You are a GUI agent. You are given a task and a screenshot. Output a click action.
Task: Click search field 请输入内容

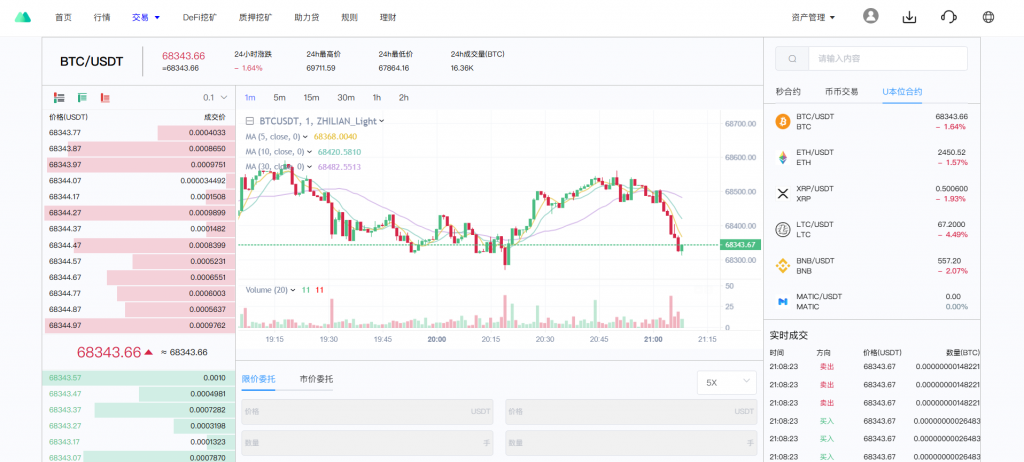click(888, 58)
